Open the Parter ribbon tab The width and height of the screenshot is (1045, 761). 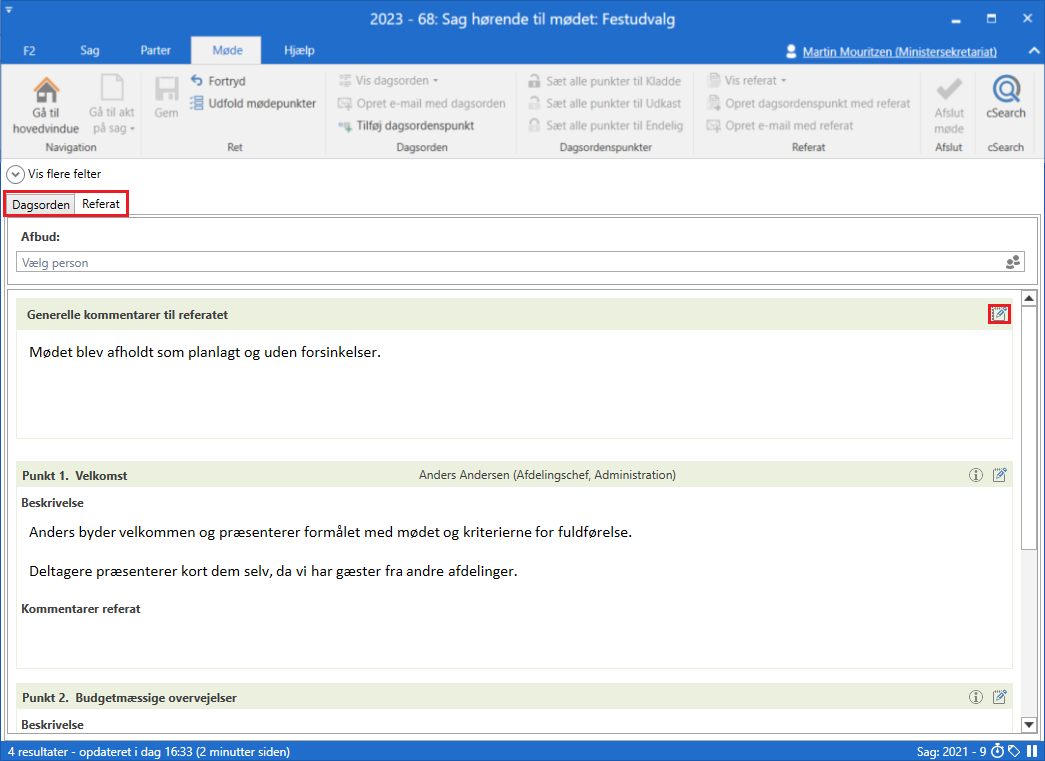click(155, 51)
